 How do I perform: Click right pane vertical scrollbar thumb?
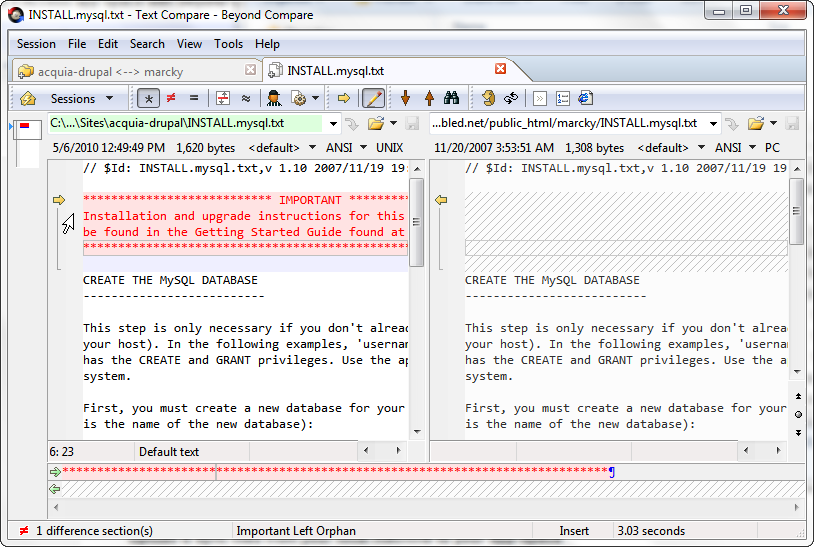point(796,211)
